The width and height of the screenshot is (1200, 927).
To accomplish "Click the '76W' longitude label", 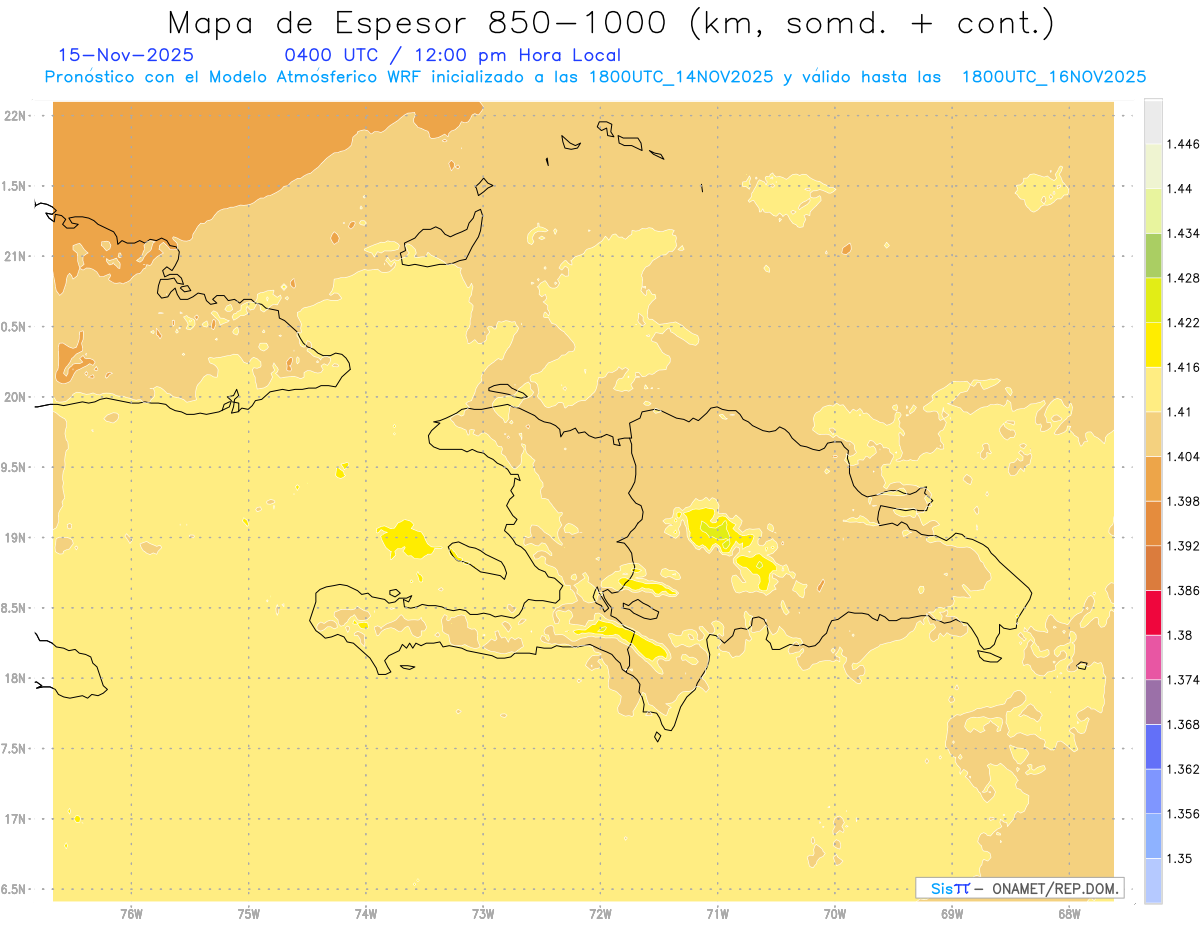I will (x=131, y=913).
